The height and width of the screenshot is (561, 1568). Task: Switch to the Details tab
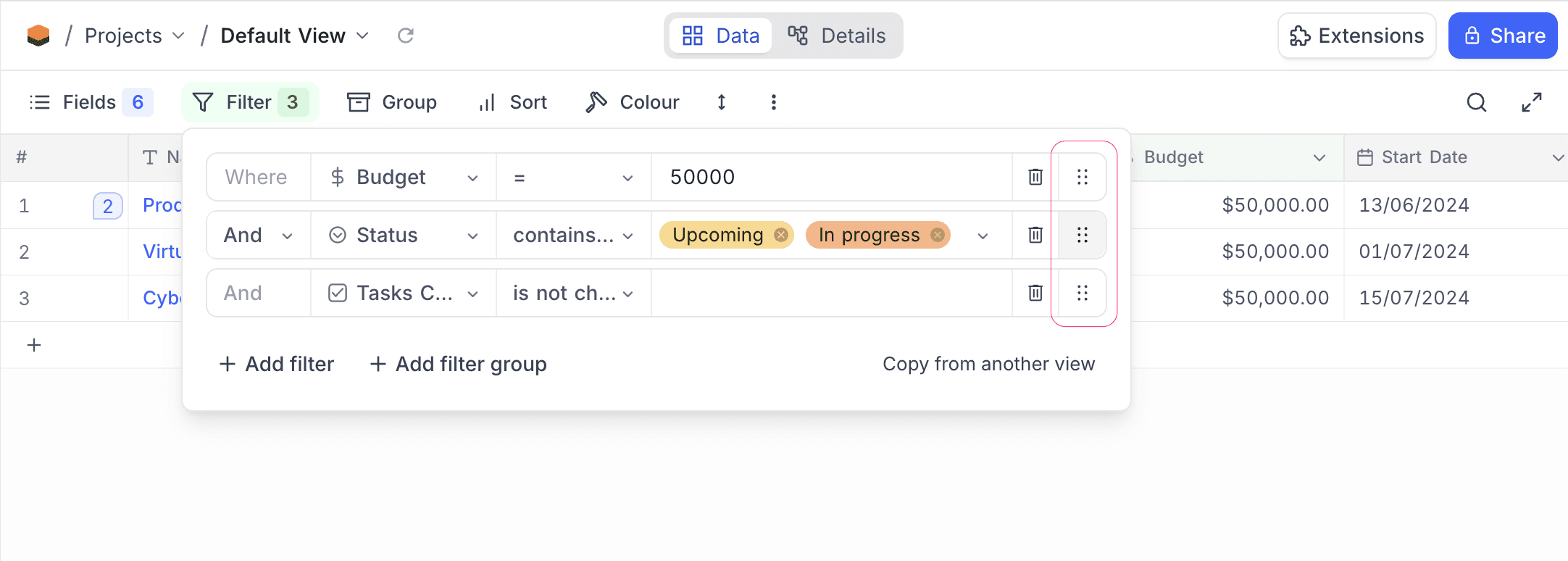[x=837, y=36]
